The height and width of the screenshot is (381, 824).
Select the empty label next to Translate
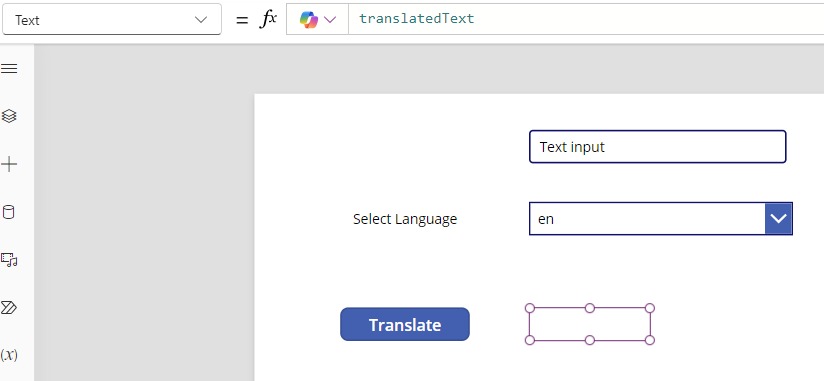pos(590,324)
